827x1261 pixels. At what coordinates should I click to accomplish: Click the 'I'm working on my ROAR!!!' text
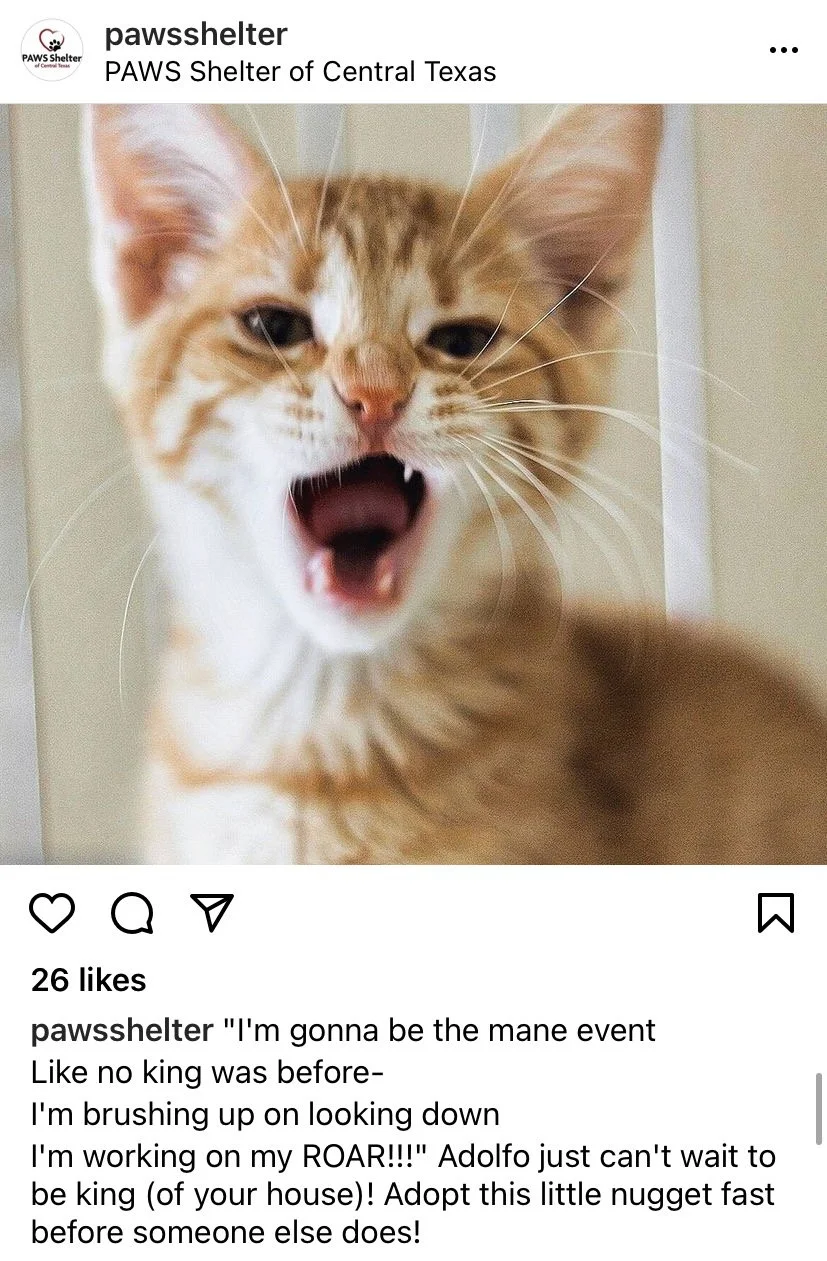click(230, 1157)
